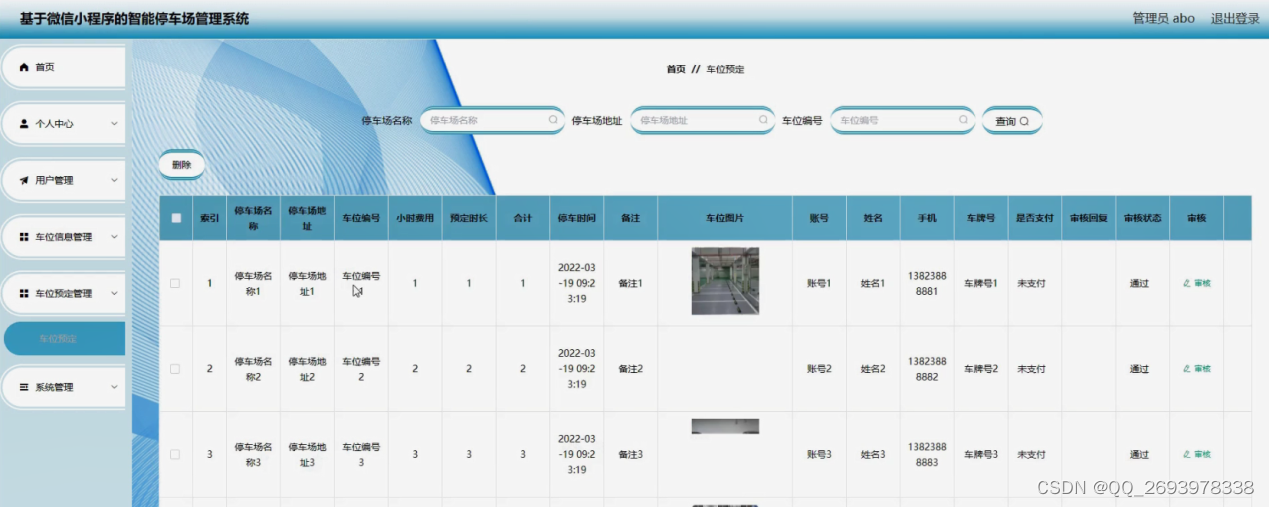Viewport: 1269px width, 507px height.
Task: Focus the 停车场名称 input field
Action: pos(492,120)
